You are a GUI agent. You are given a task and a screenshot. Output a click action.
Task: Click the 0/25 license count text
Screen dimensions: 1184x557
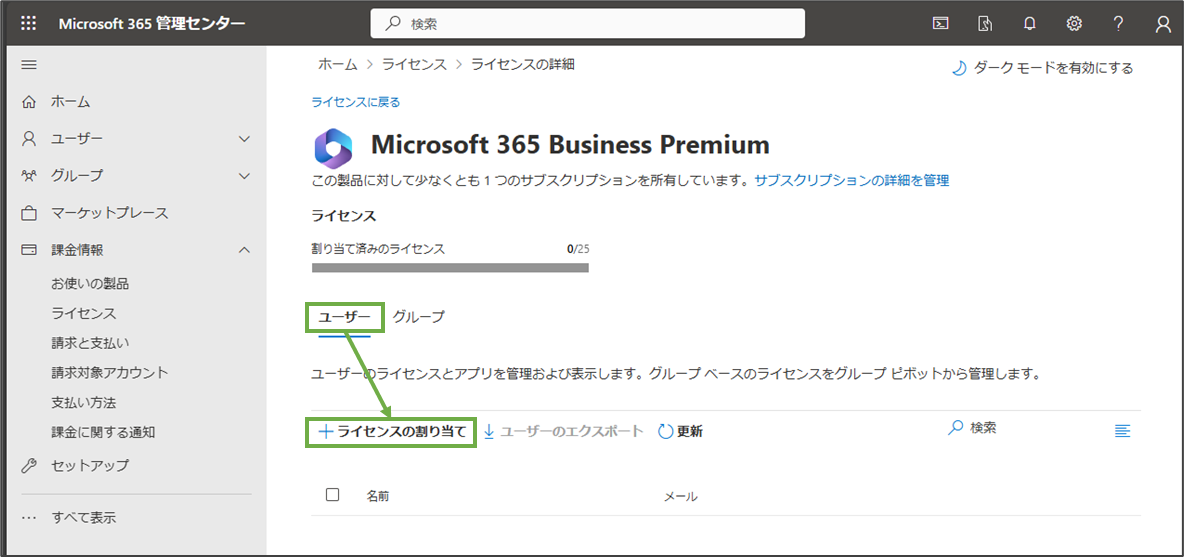[x=578, y=248]
